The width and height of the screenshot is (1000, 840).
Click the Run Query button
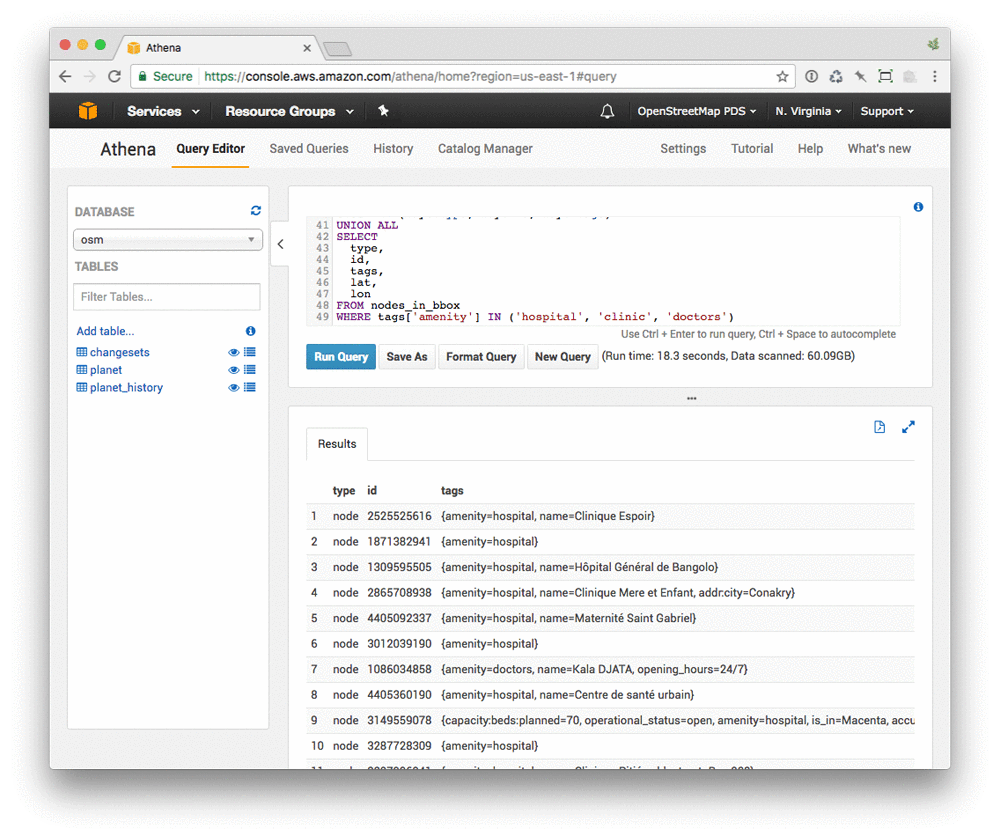pyautogui.click(x=341, y=357)
